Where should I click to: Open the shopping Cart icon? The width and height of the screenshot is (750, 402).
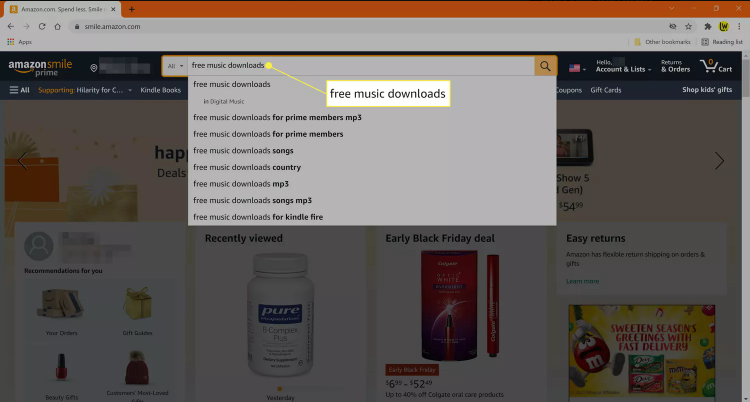[x=716, y=66]
